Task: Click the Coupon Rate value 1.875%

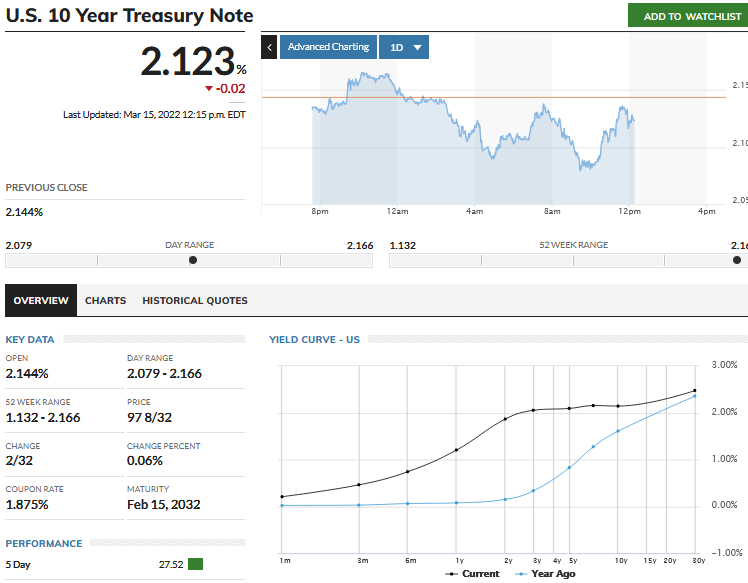Action: point(27,505)
